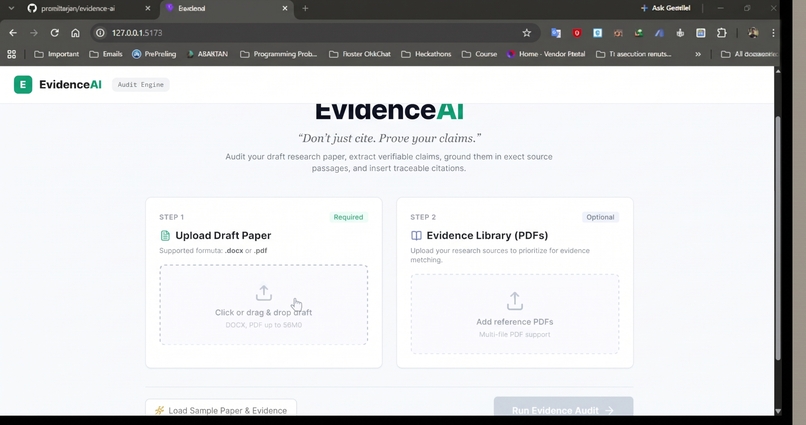This screenshot has height=425, width=806.
Task: Open the Hackathons bookmarks folder
Action: 426,54
